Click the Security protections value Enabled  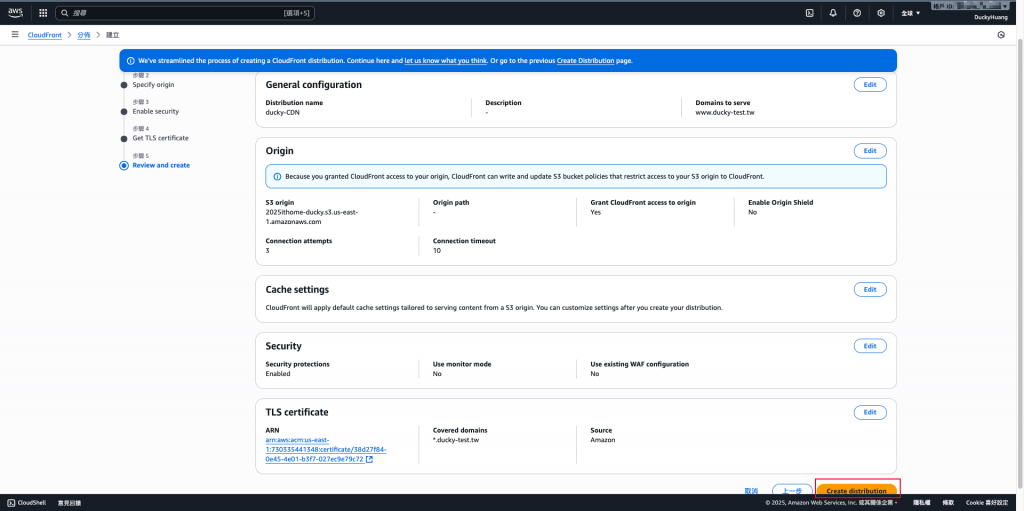tap(278, 374)
